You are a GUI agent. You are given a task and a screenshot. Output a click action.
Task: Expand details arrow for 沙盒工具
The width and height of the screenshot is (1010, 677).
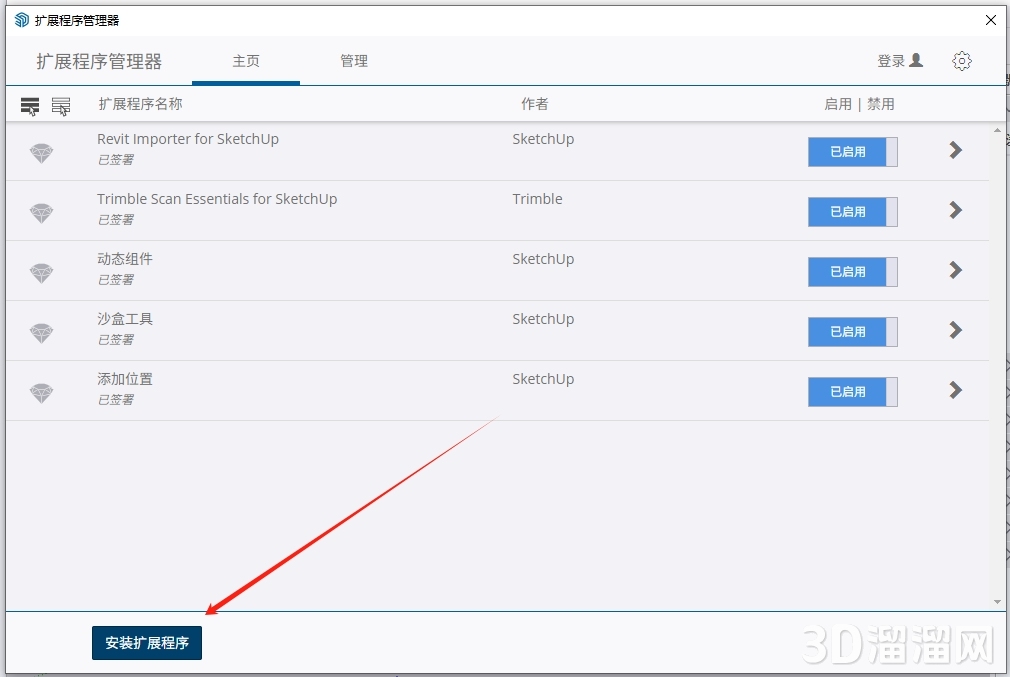click(955, 330)
